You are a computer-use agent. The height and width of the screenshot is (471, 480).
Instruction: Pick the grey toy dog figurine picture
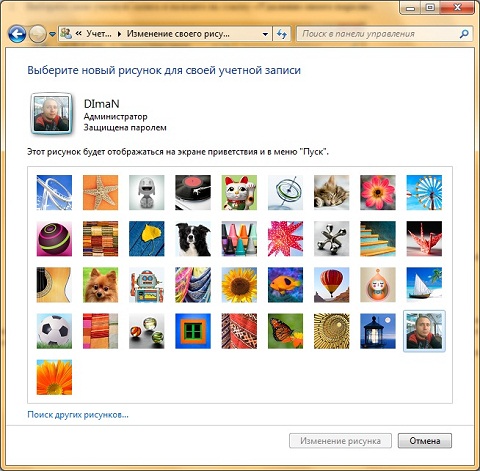(147, 192)
